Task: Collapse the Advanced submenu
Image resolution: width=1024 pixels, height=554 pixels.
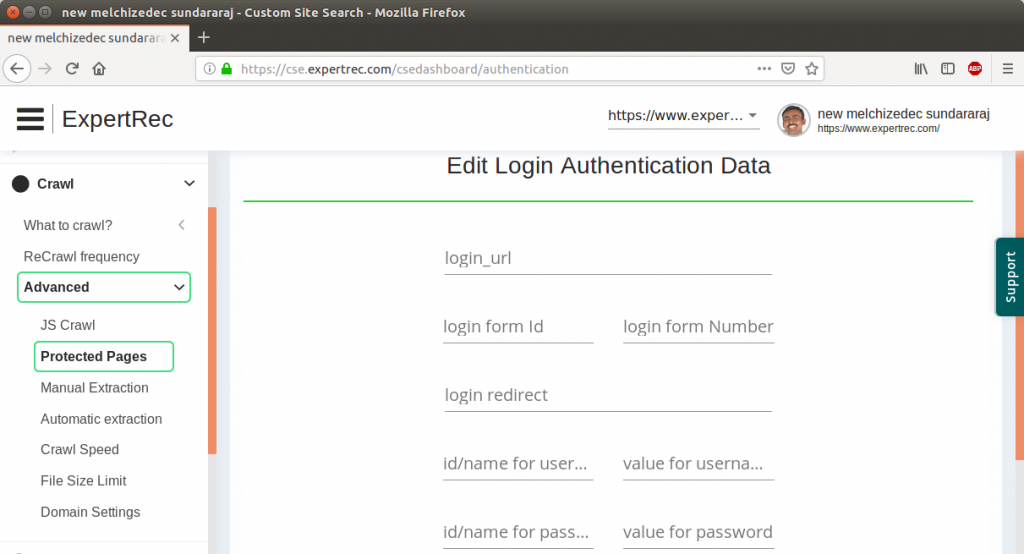Action: 179,287
